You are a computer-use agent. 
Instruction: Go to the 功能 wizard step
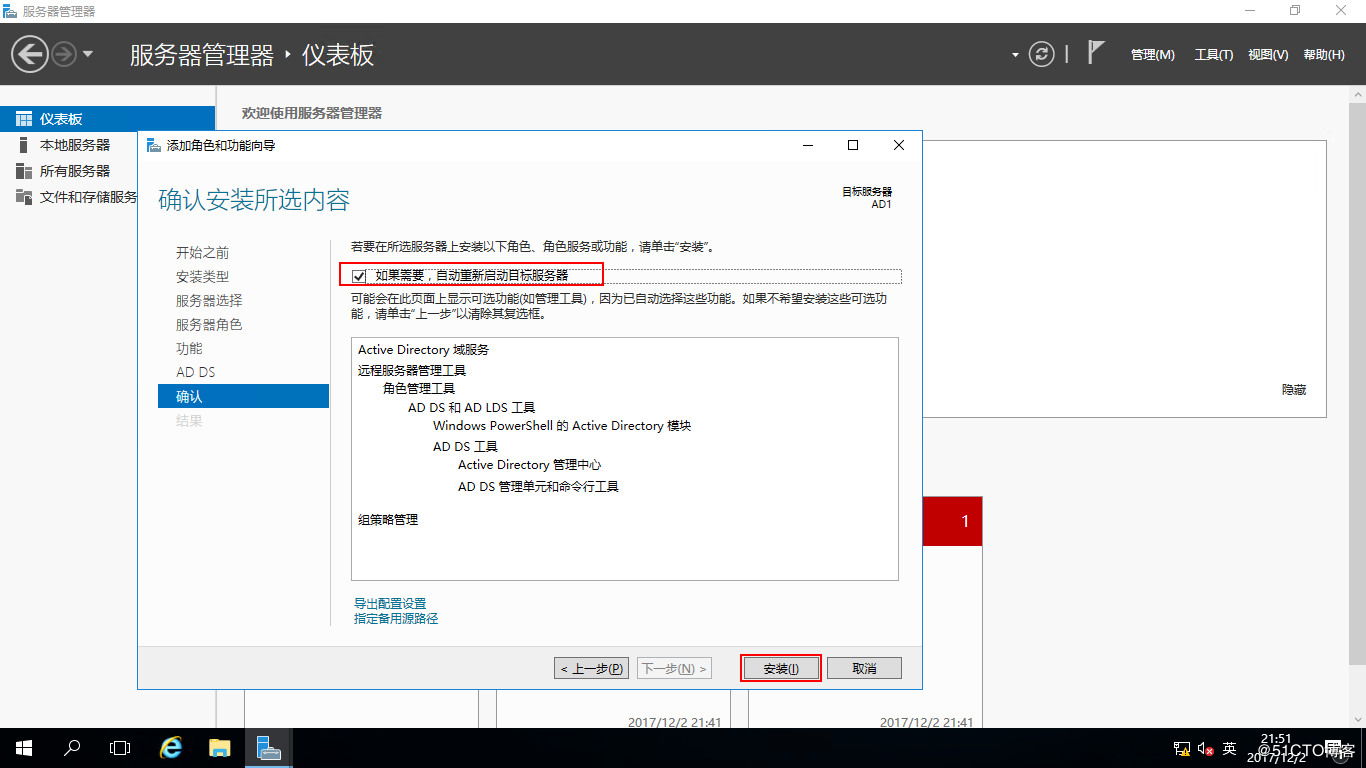[x=189, y=349]
